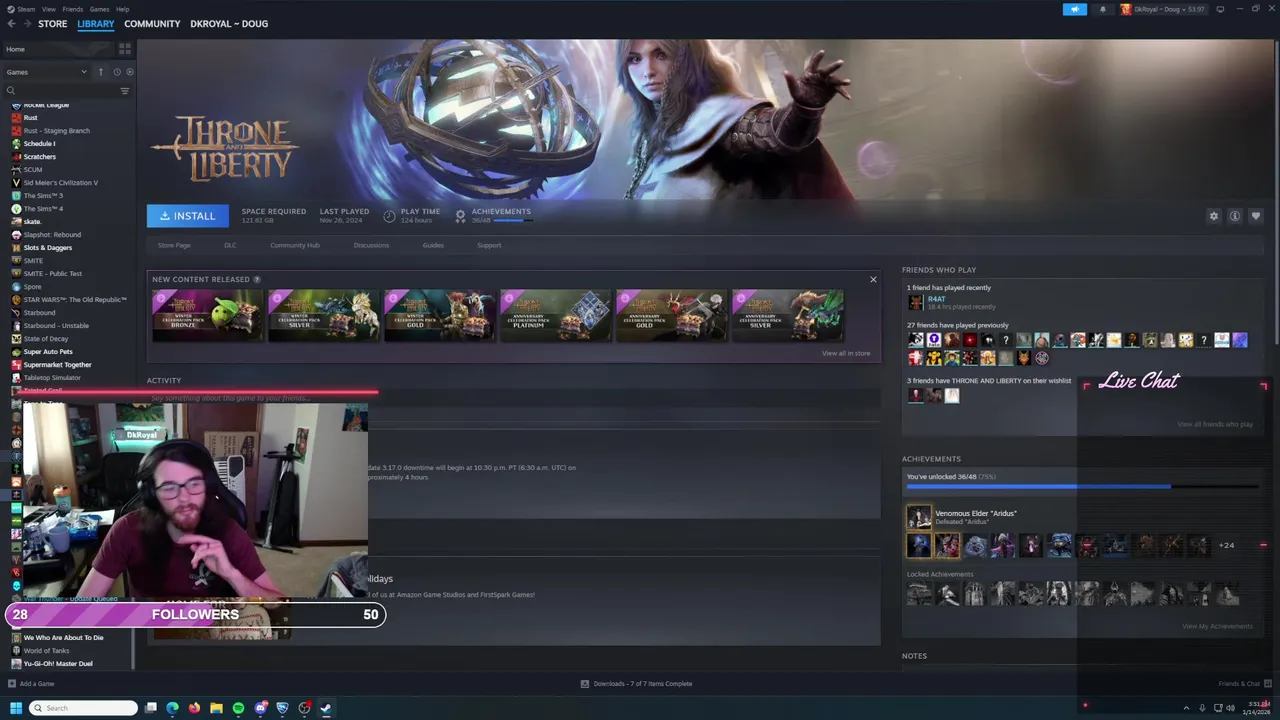1280x720 pixels.
Task: Open Windows Start menu
Action: tap(15, 708)
